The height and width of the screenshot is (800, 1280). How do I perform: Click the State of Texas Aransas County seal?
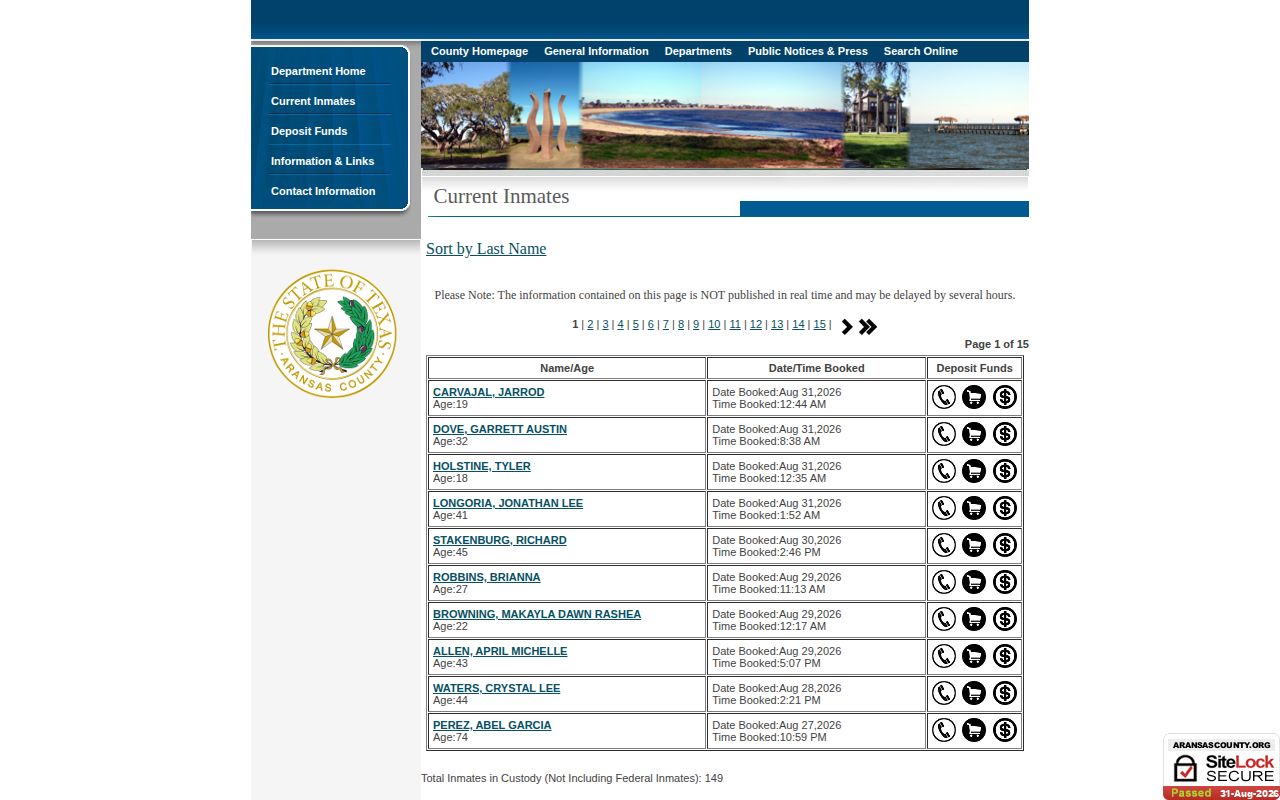coord(332,333)
